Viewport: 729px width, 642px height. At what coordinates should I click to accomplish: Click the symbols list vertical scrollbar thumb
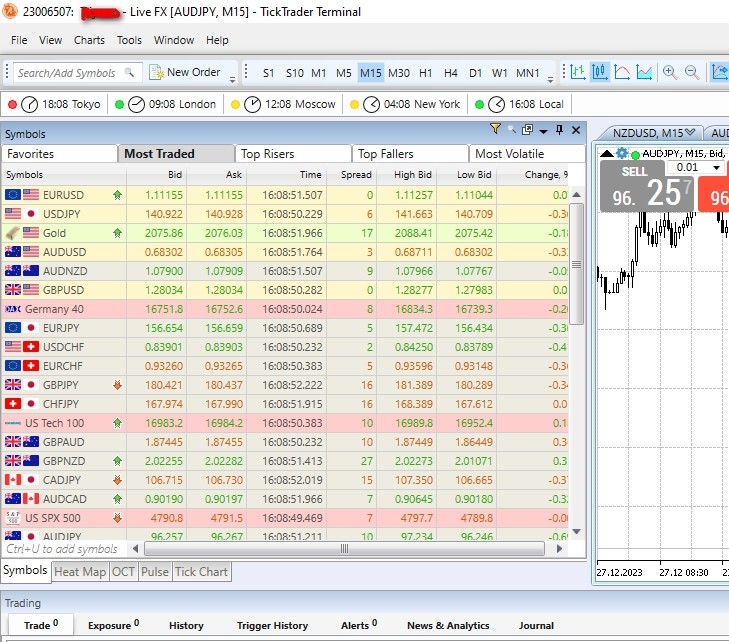(576, 264)
